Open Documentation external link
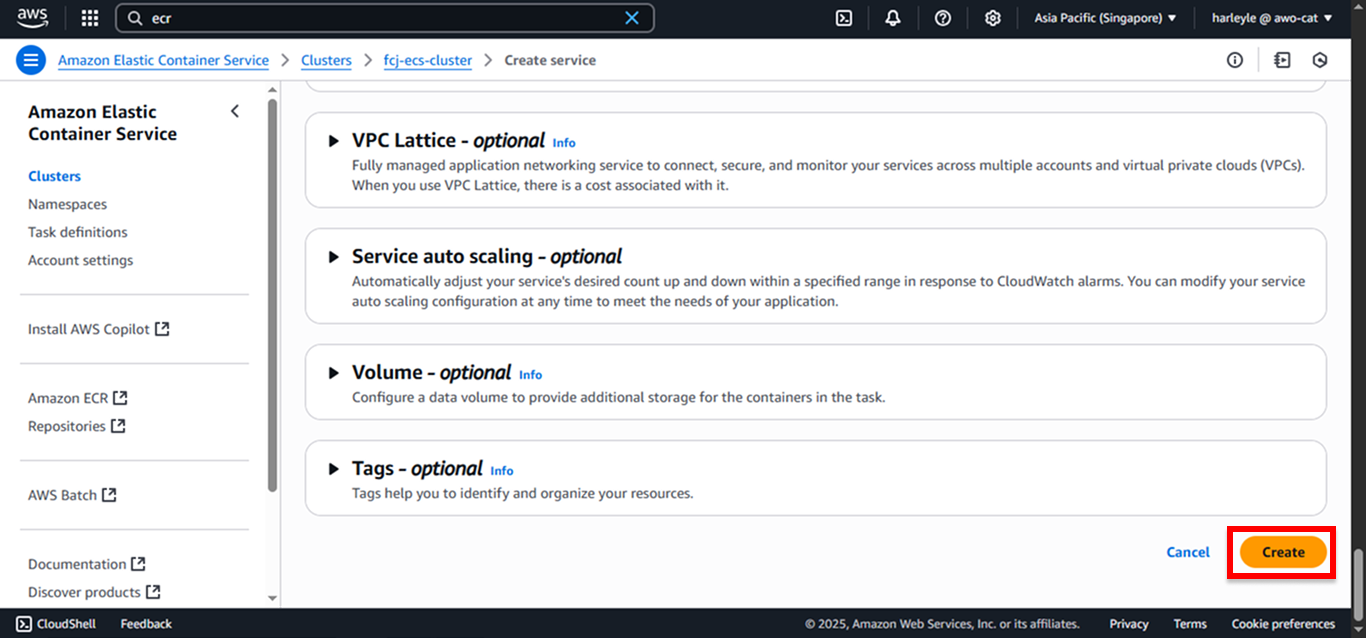1366x638 pixels. [x=86, y=564]
